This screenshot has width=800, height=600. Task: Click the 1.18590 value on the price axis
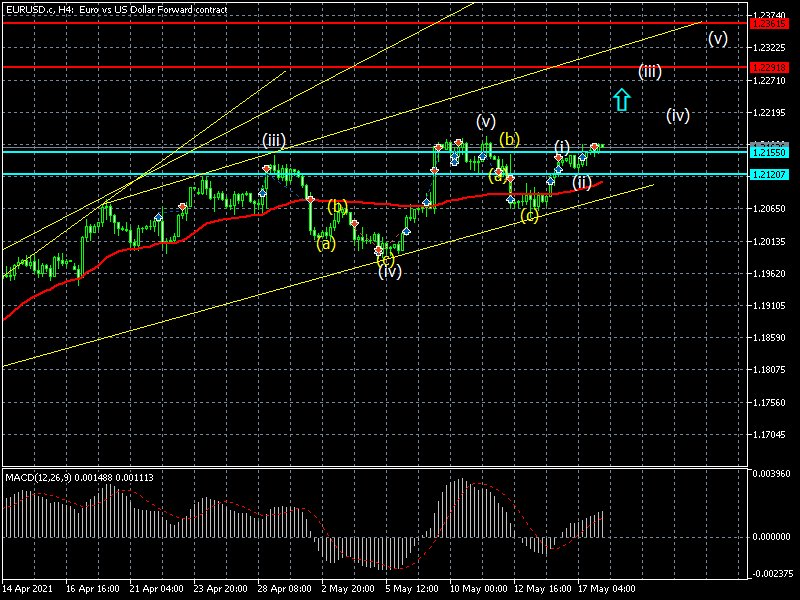pyautogui.click(x=769, y=338)
